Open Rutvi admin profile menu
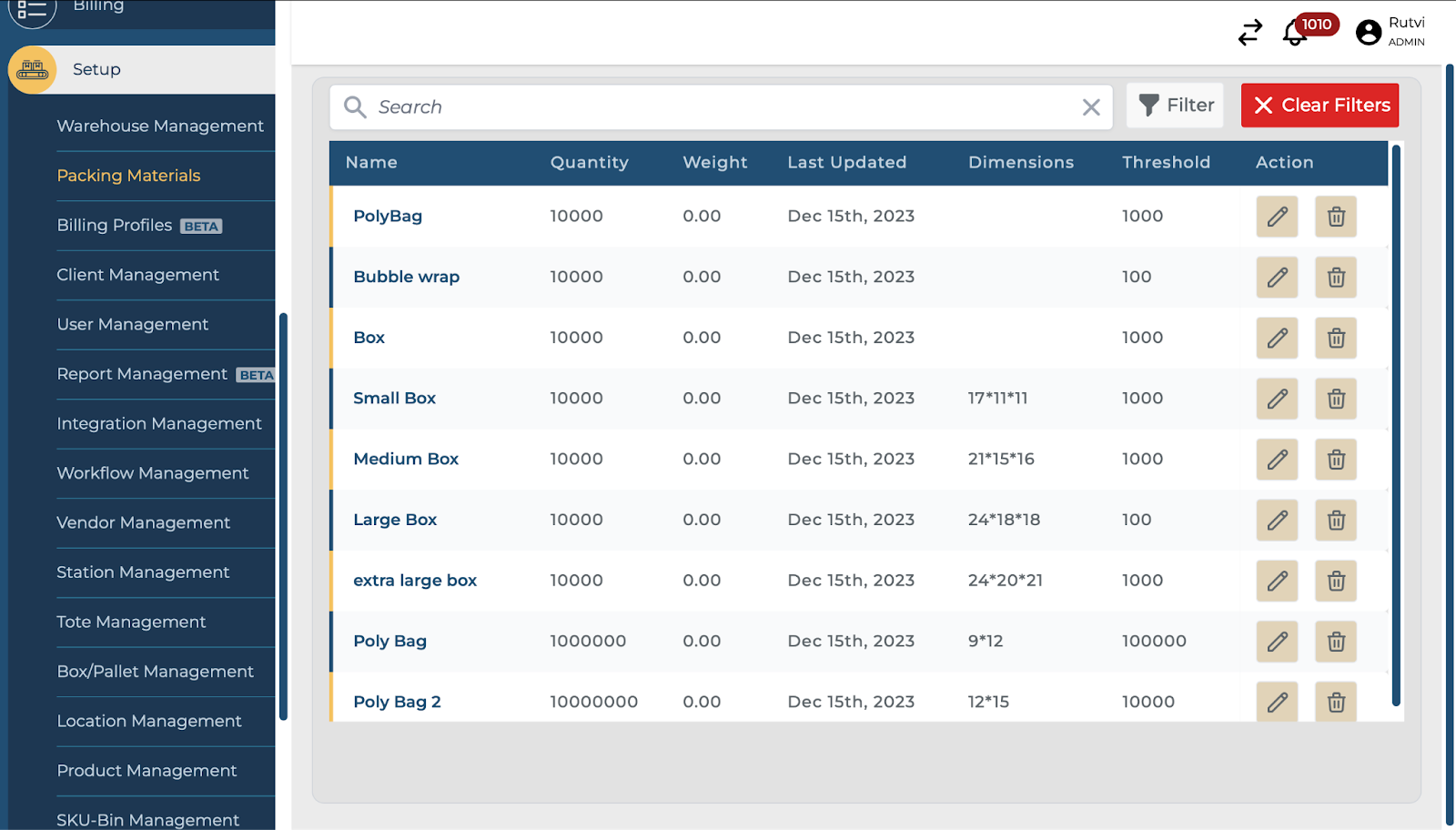Viewport: 1456px width, 830px height. click(1390, 32)
